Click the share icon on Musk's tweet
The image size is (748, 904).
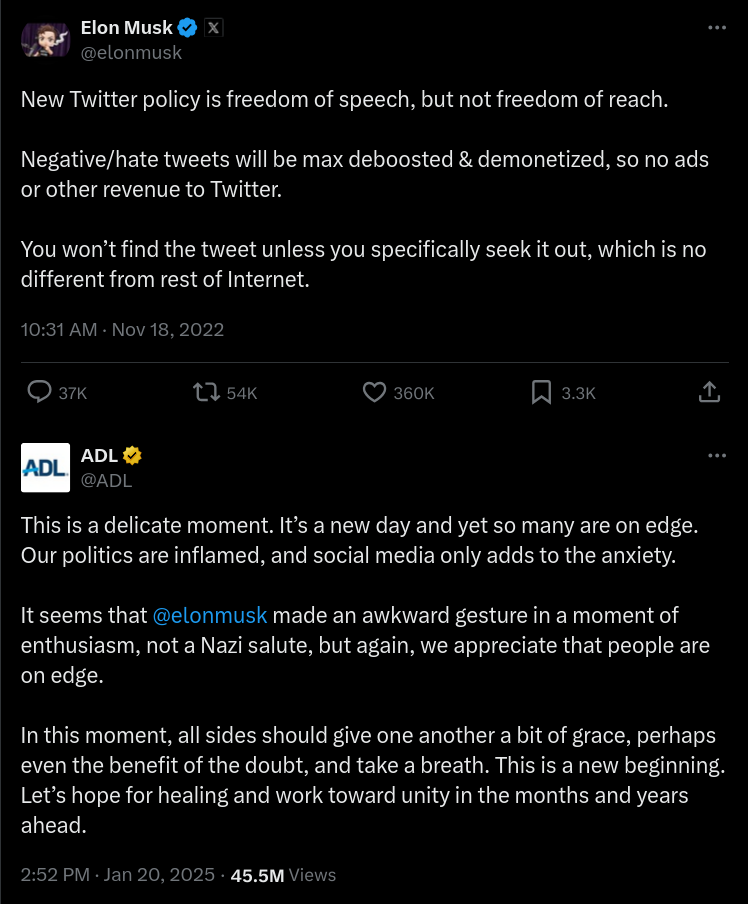pyautogui.click(x=709, y=392)
